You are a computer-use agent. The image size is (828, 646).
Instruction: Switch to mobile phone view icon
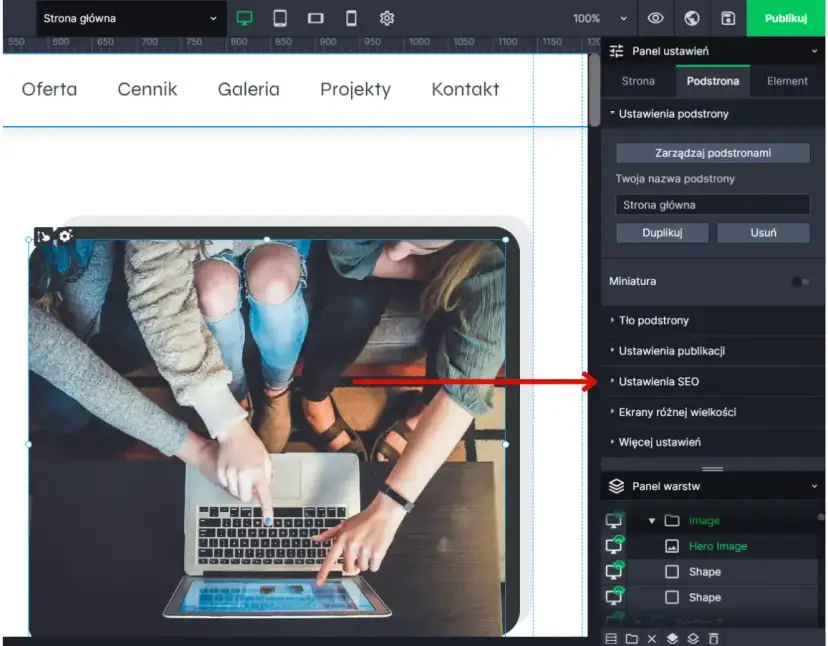(351, 18)
